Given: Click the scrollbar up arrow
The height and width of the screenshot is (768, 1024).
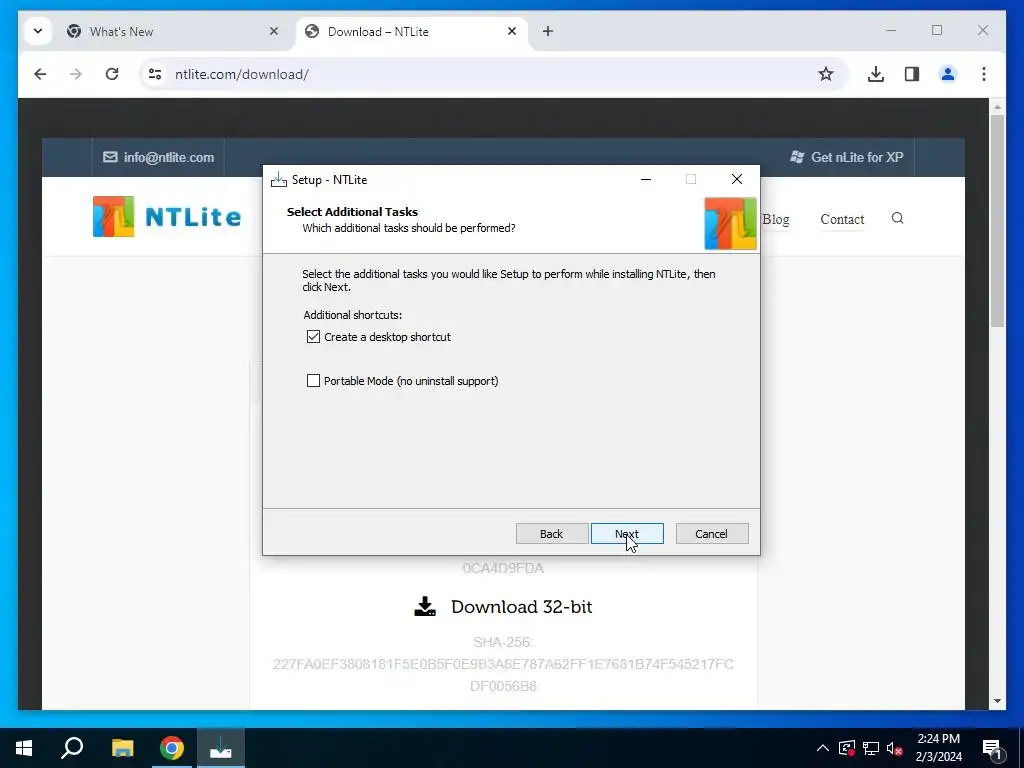Looking at the screenshot, I should click(997, 106).
